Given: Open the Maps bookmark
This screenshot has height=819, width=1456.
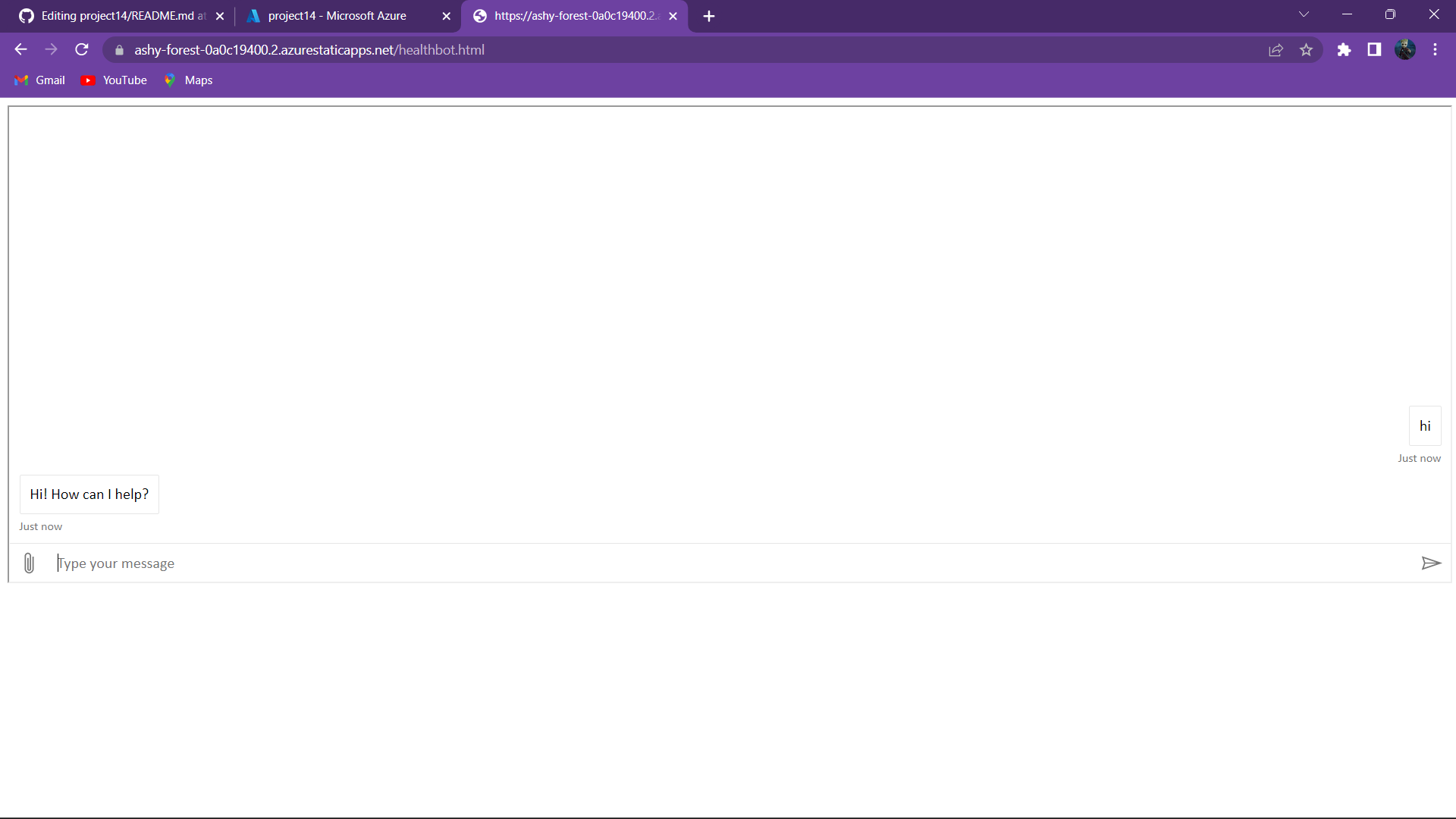Looking at the screenshot, I should coord(188,80).
